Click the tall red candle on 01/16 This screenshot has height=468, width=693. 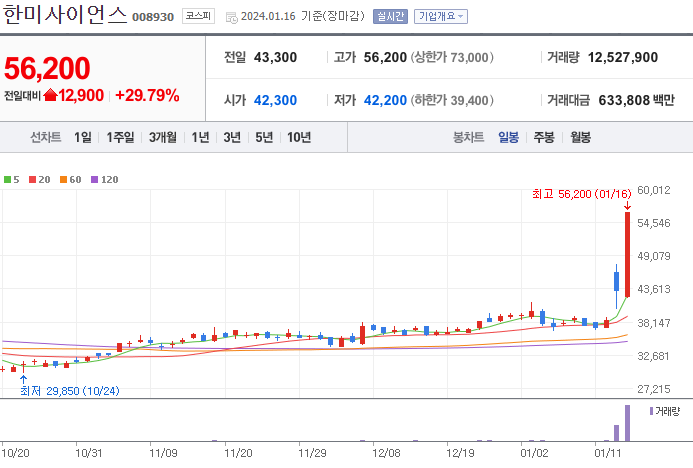(x=628, y=255)
